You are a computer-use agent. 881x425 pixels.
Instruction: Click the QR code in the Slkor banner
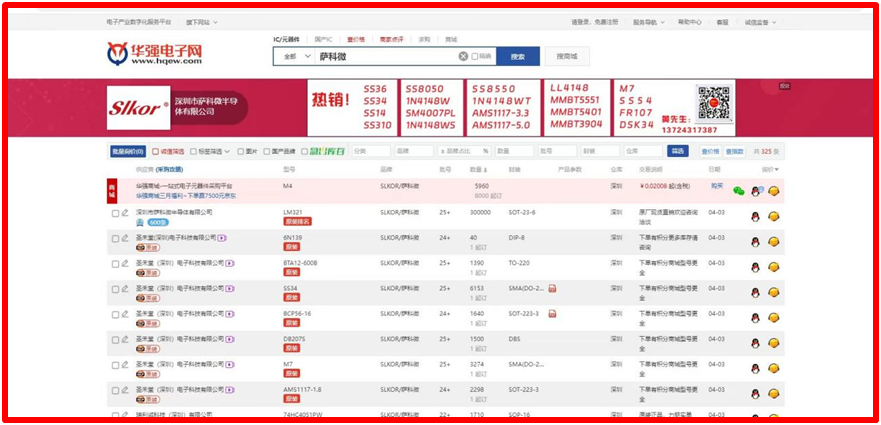(x=714, y=104)
